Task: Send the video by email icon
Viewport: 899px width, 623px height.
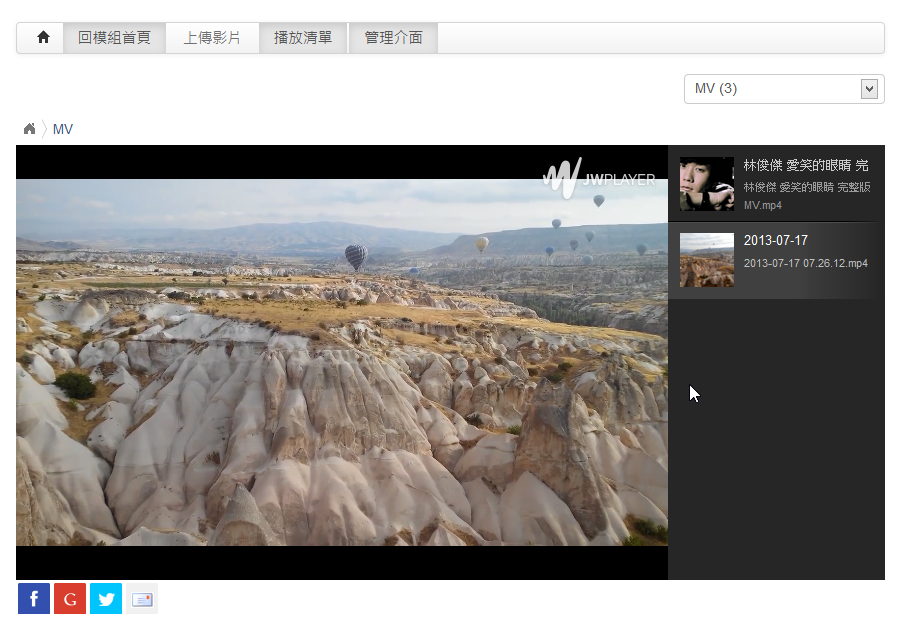Action: [x=142, y=598]
